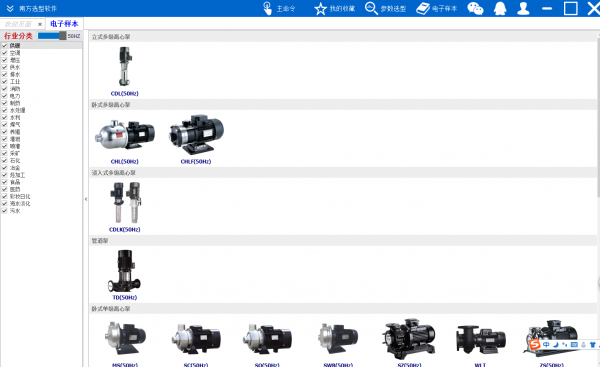Uncheck the 电力 checkbox
Image resolution: width=600 pixels, height=367 pixels.
point(5,96)
